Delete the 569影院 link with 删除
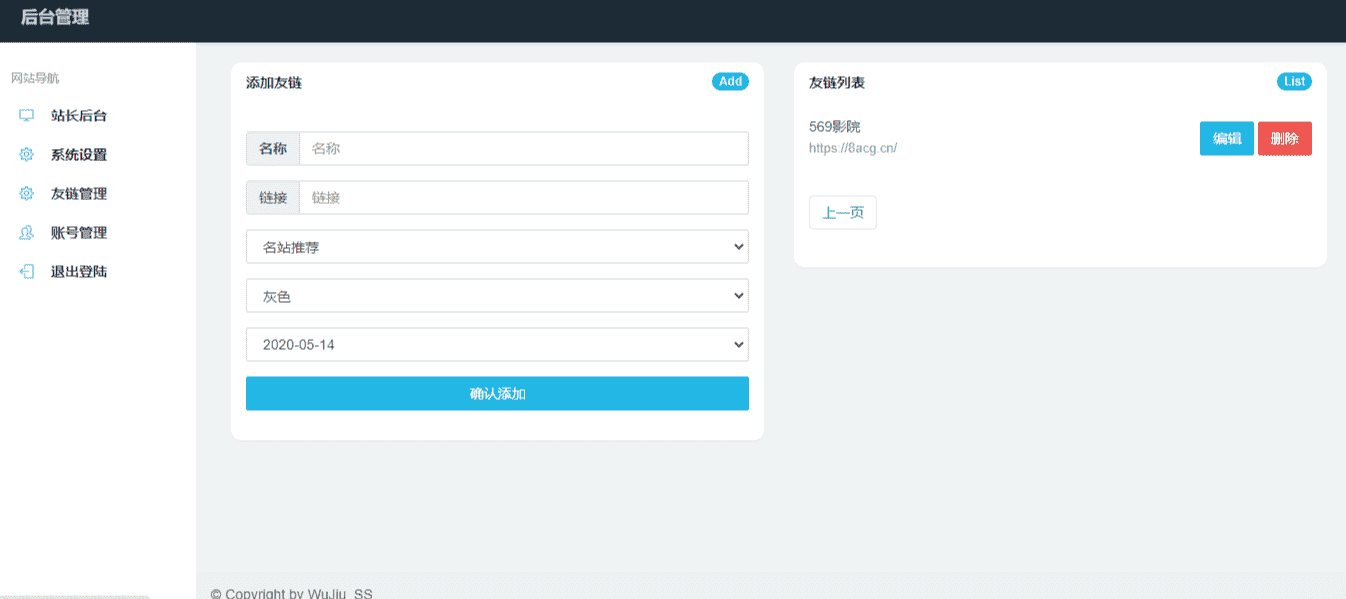 click(x=1285, y=139)
